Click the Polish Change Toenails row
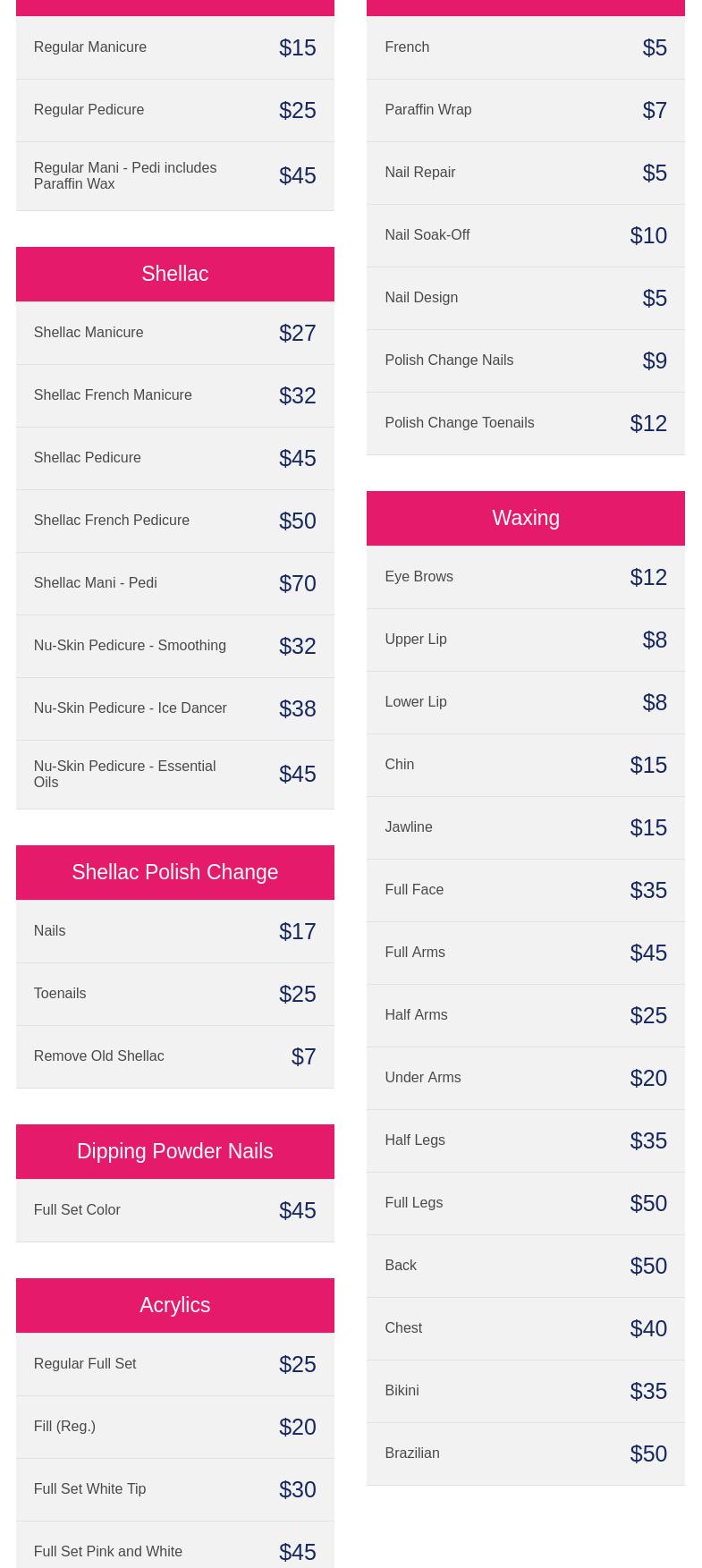This screenshot has width=702, height=1568. [x=525, y=423]
